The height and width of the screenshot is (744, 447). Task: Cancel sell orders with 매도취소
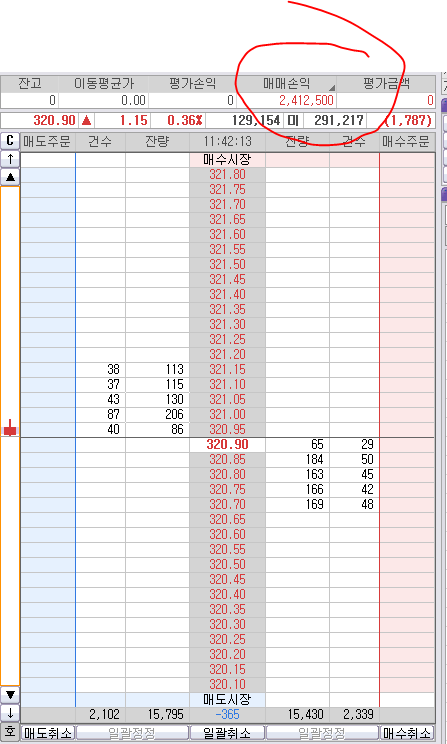point(48,733)
